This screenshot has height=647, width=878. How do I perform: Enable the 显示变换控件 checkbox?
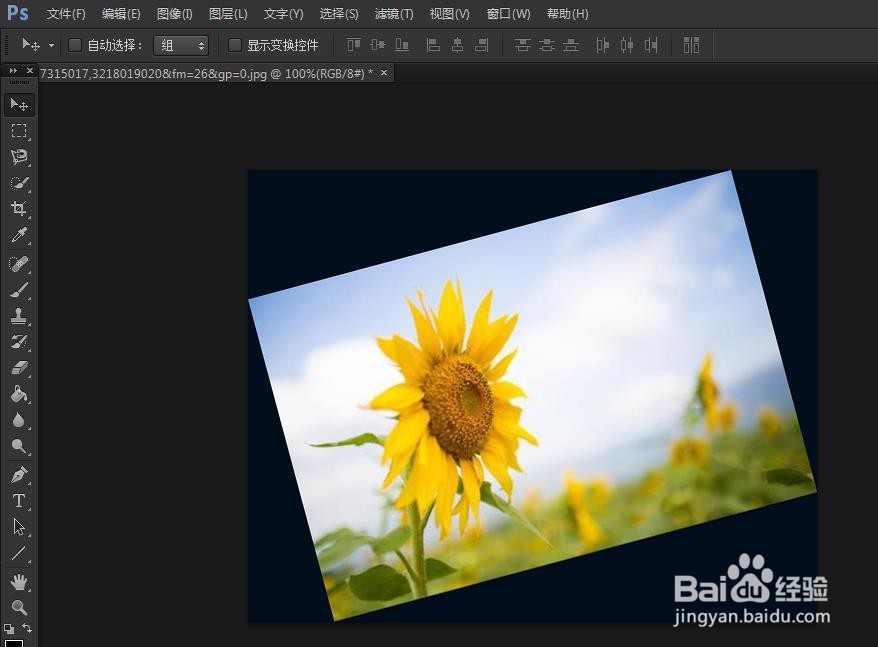(235, 45)
